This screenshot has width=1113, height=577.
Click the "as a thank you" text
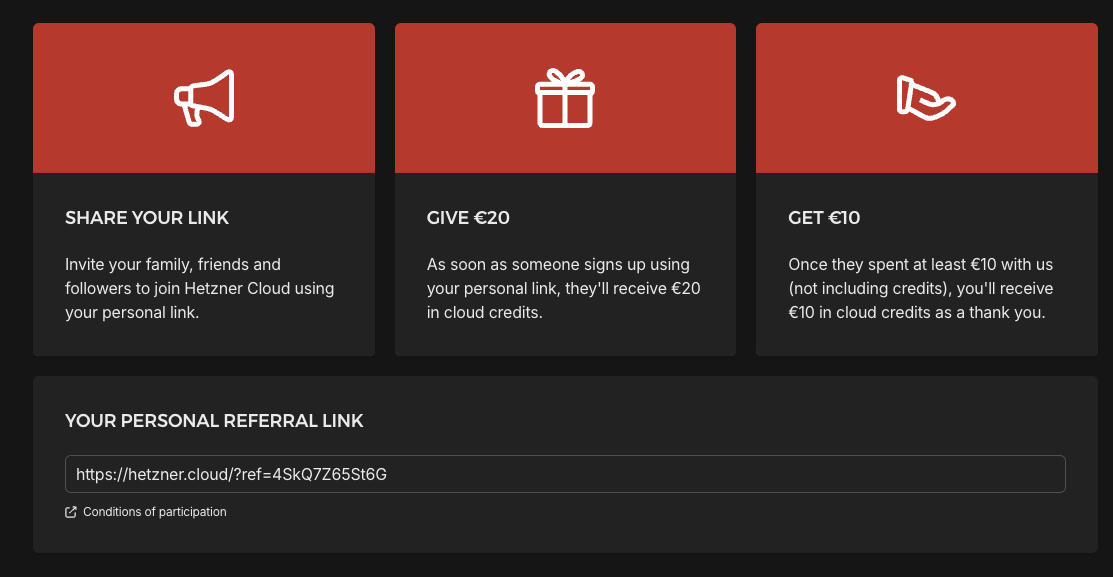click(986, 313)
